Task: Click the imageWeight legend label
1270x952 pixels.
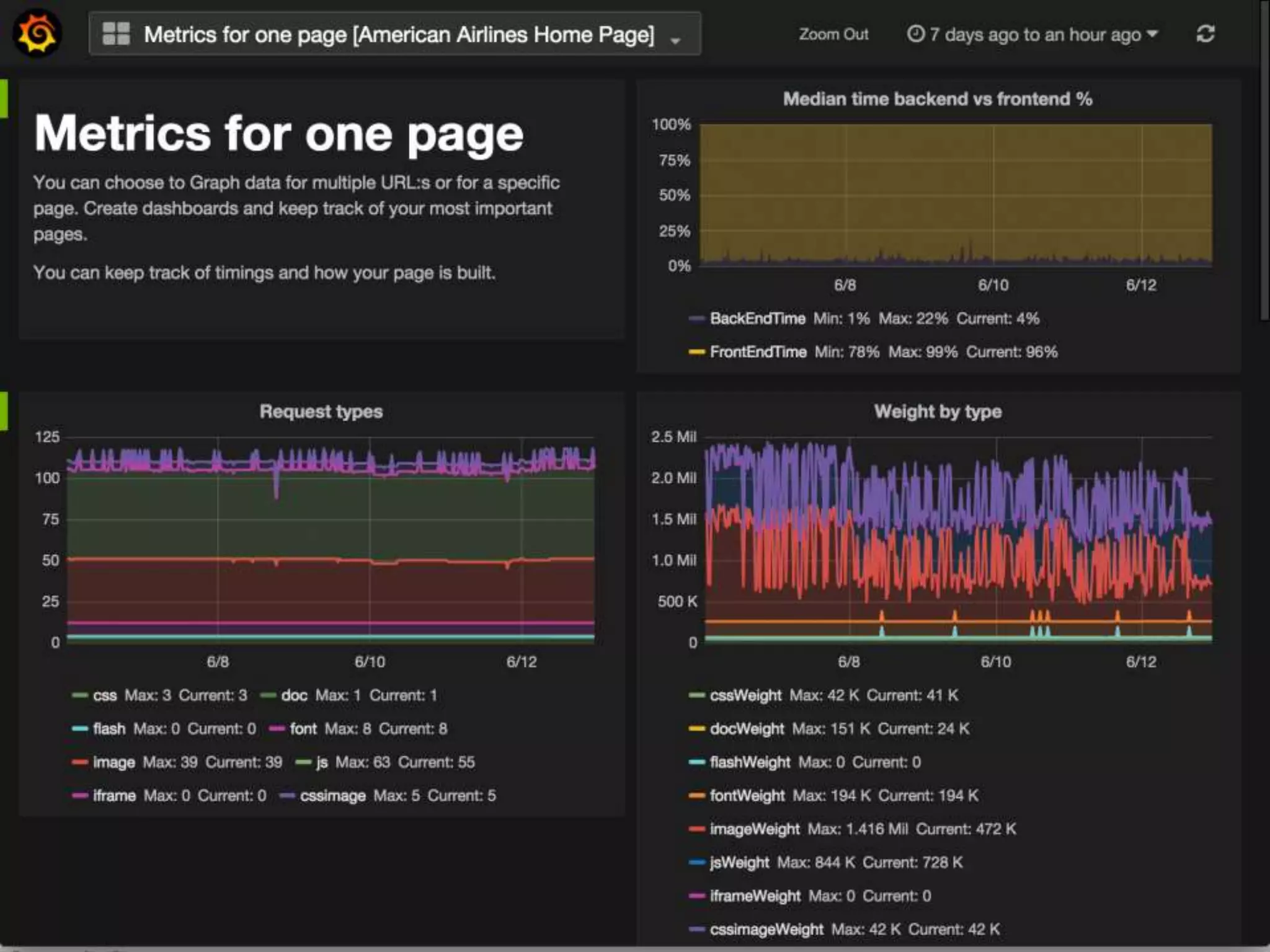Action: (755, 829)
